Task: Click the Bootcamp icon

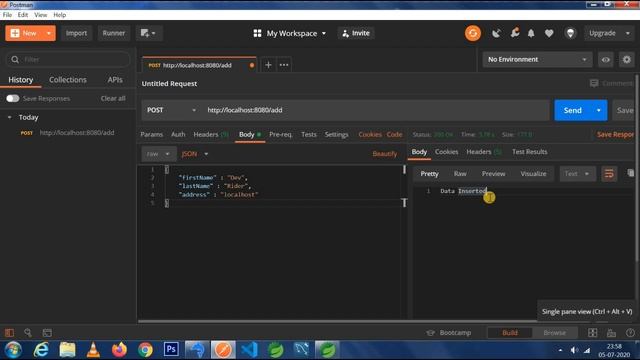Action: pos(430,333)
